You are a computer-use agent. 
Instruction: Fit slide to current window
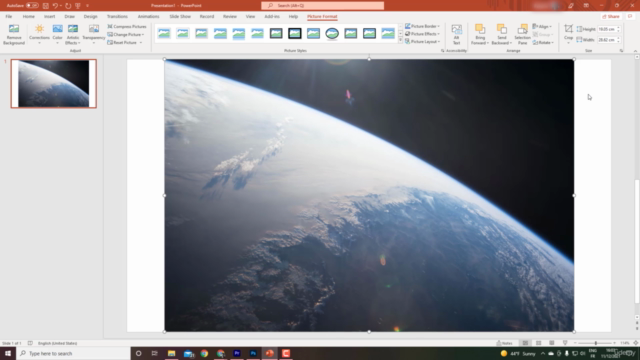tap(636, 343)
